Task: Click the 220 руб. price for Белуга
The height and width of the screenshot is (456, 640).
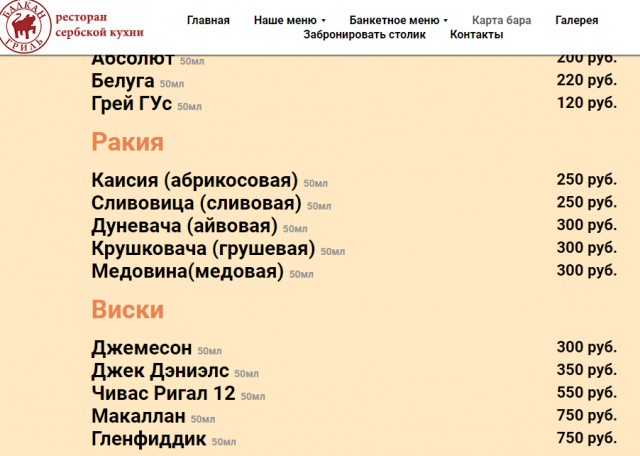Action: [x=587, y=80]
